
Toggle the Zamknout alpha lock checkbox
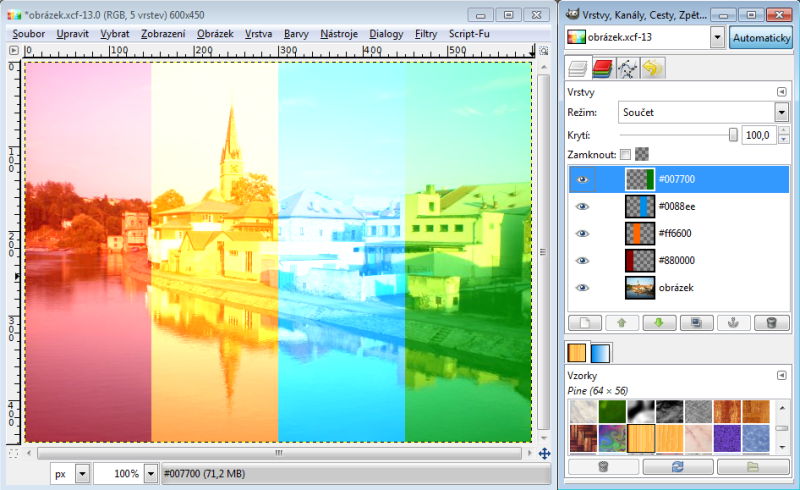click(x=626, y=154)
